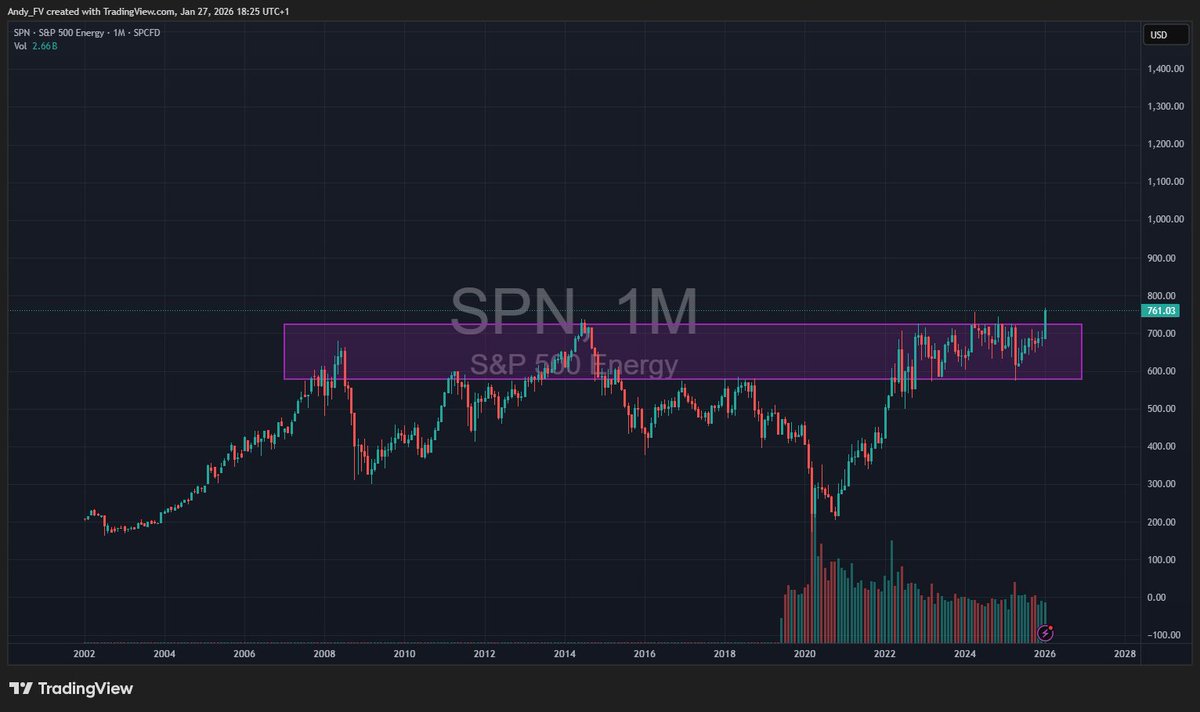Image resolution: width=1200 pixels, height=712 pixels.
Task: Click the 2028 time axis label
Action: pyautogui.click(x=1125, y=654)
